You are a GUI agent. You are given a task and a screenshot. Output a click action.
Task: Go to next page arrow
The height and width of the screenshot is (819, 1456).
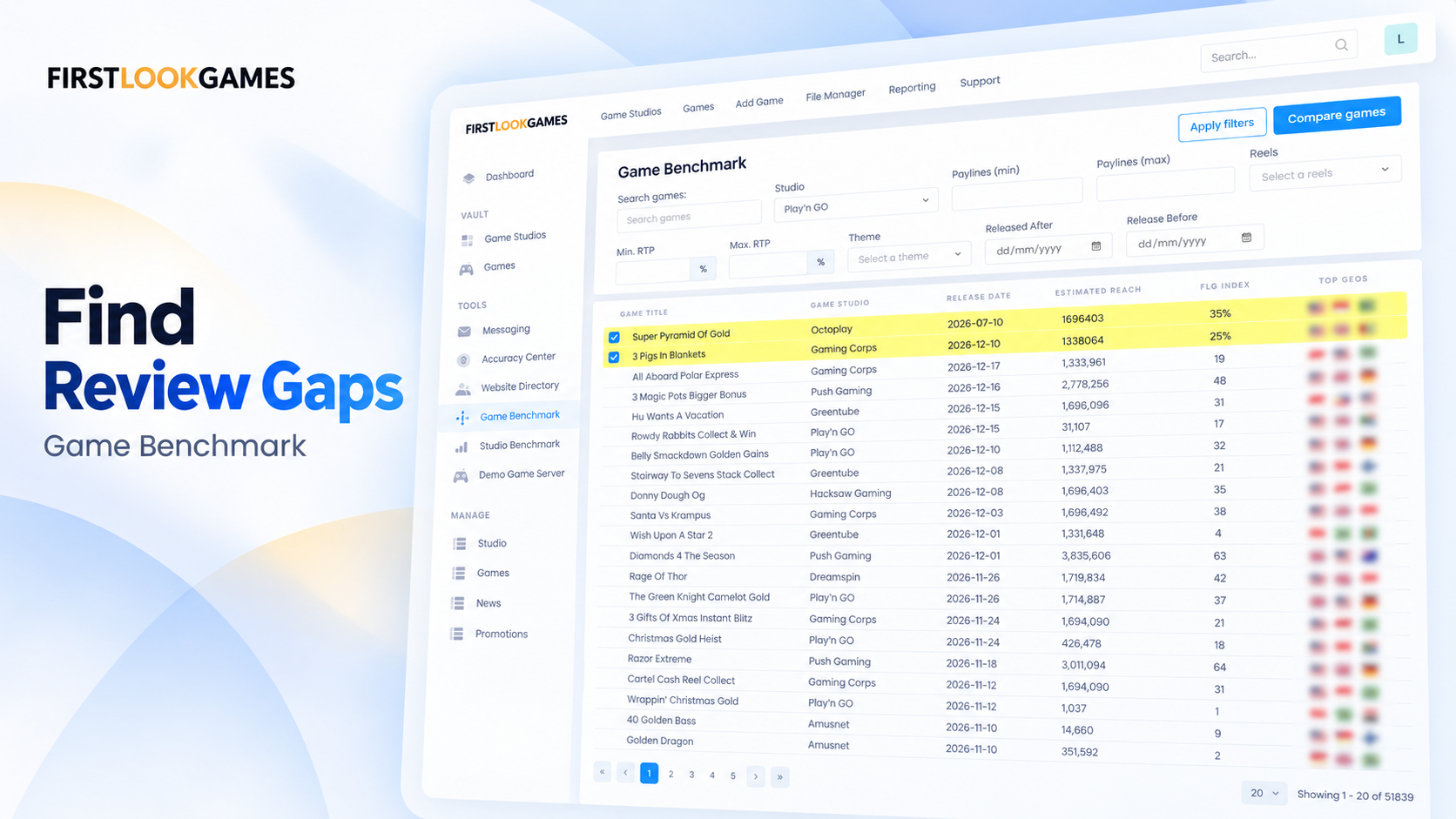[756, 776]
